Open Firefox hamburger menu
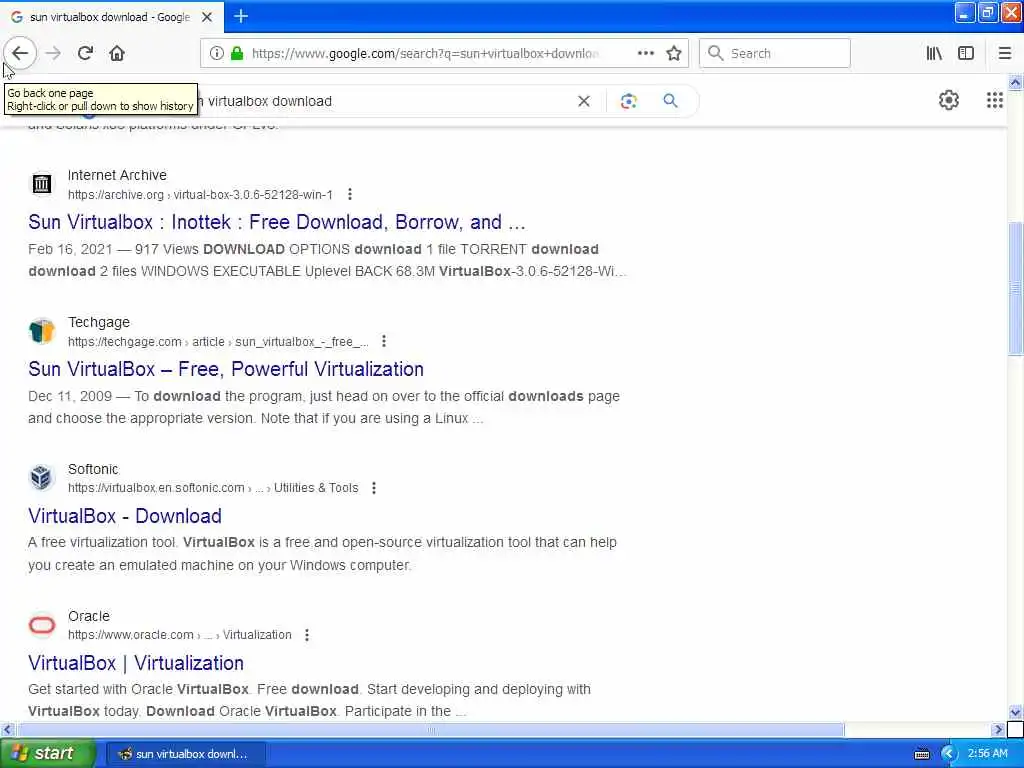The image size is (1024, 768). point(1005,53)
